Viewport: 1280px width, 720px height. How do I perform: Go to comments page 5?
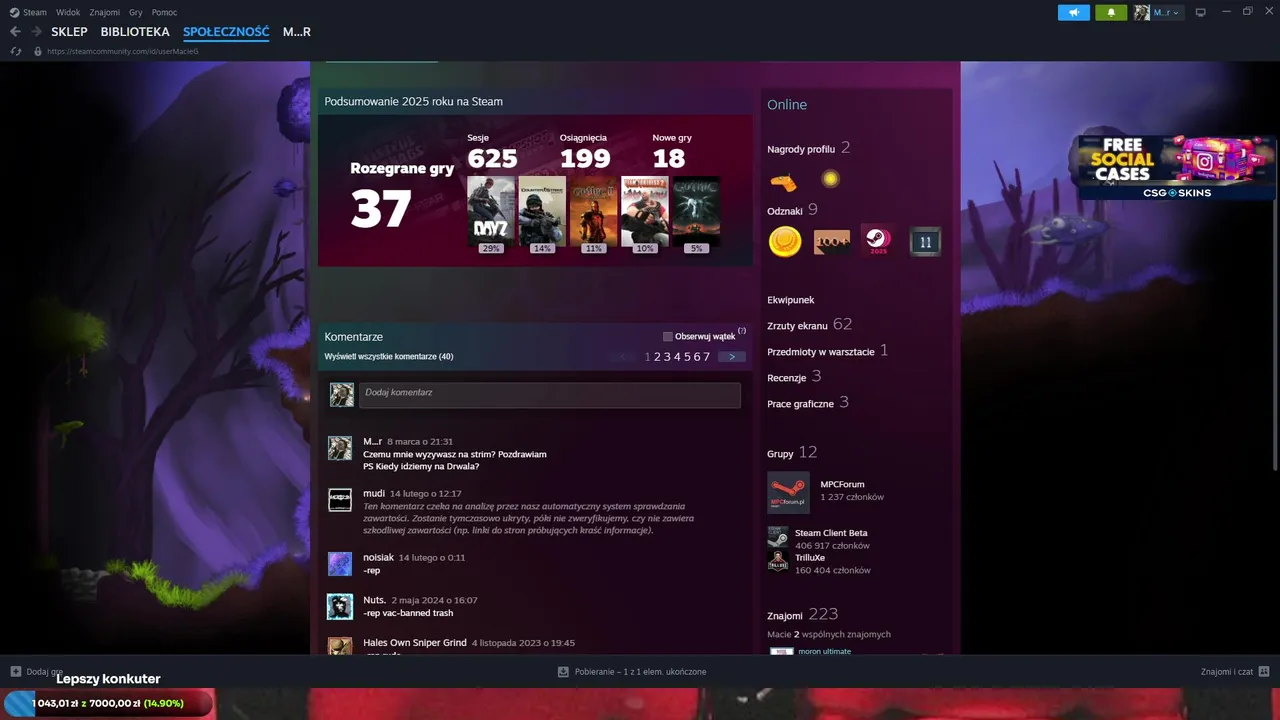tap(688, 357)
